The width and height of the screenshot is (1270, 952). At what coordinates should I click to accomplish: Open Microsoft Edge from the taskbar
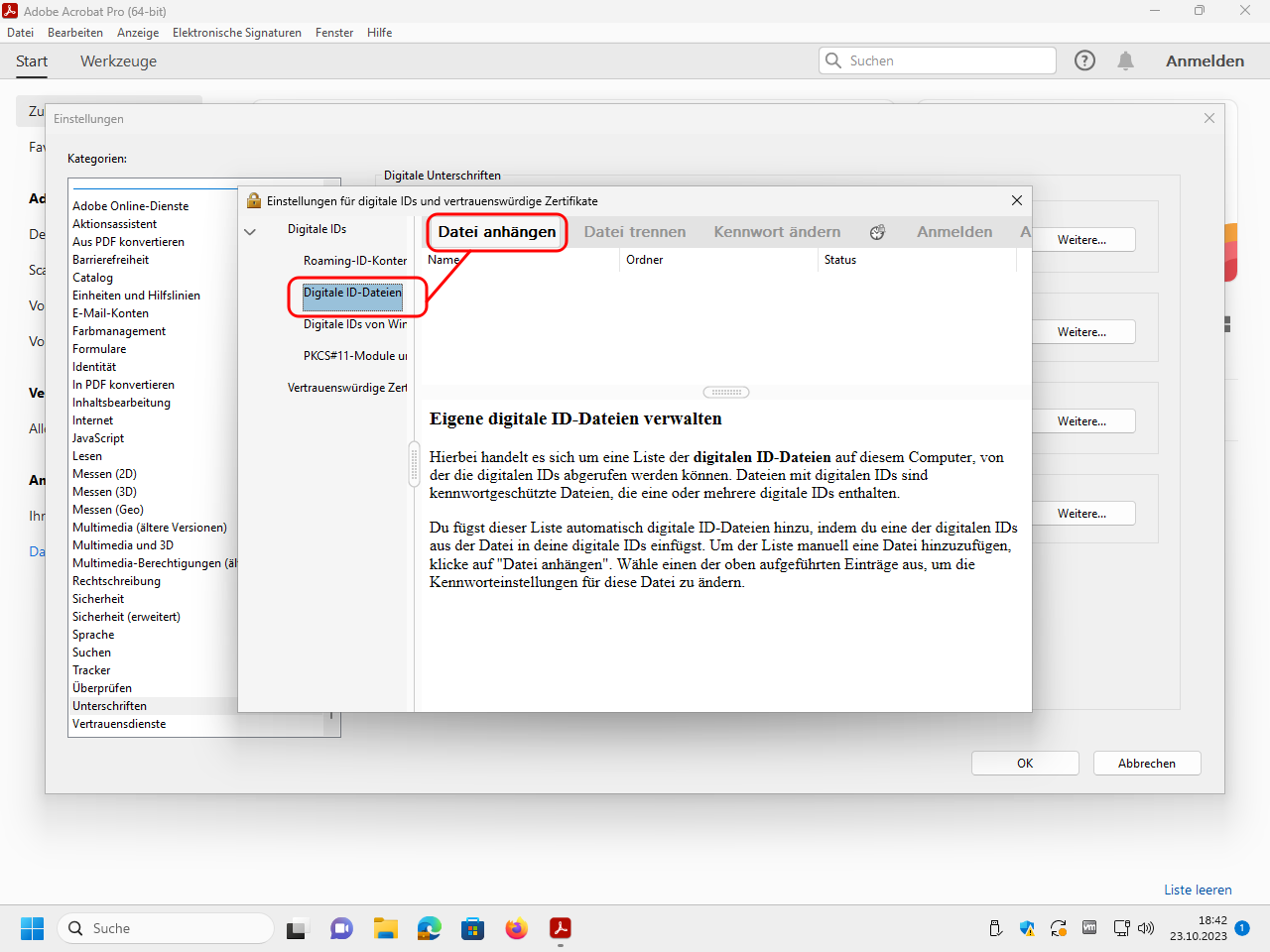[x=429, y=928]
